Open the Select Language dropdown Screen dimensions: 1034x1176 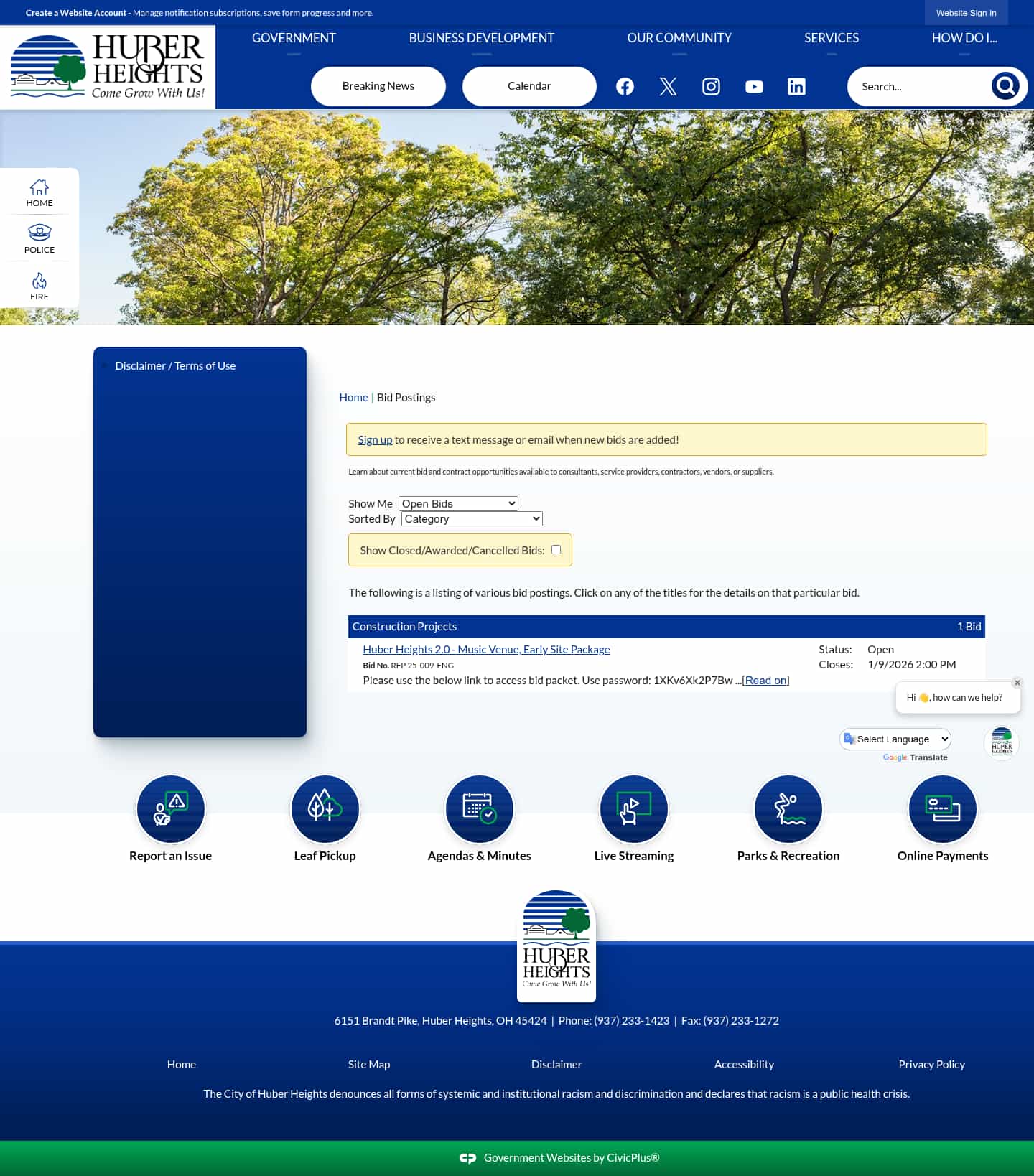[895, 739]
